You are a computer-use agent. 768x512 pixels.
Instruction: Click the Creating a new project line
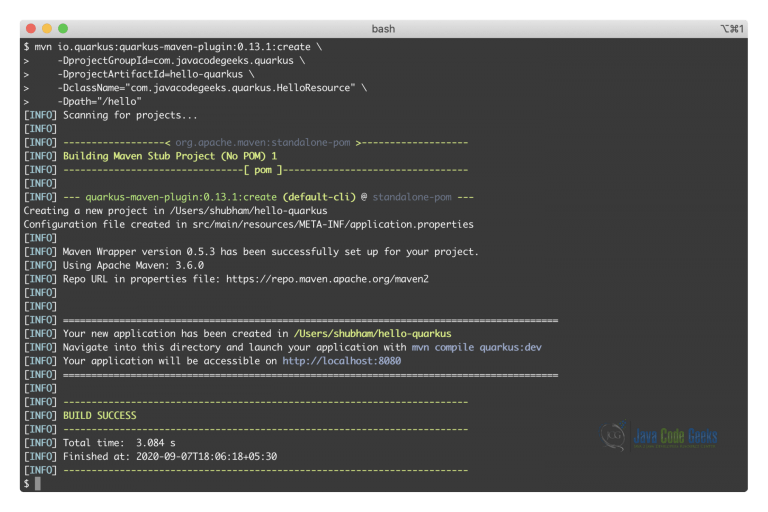(x=175, y=211)
